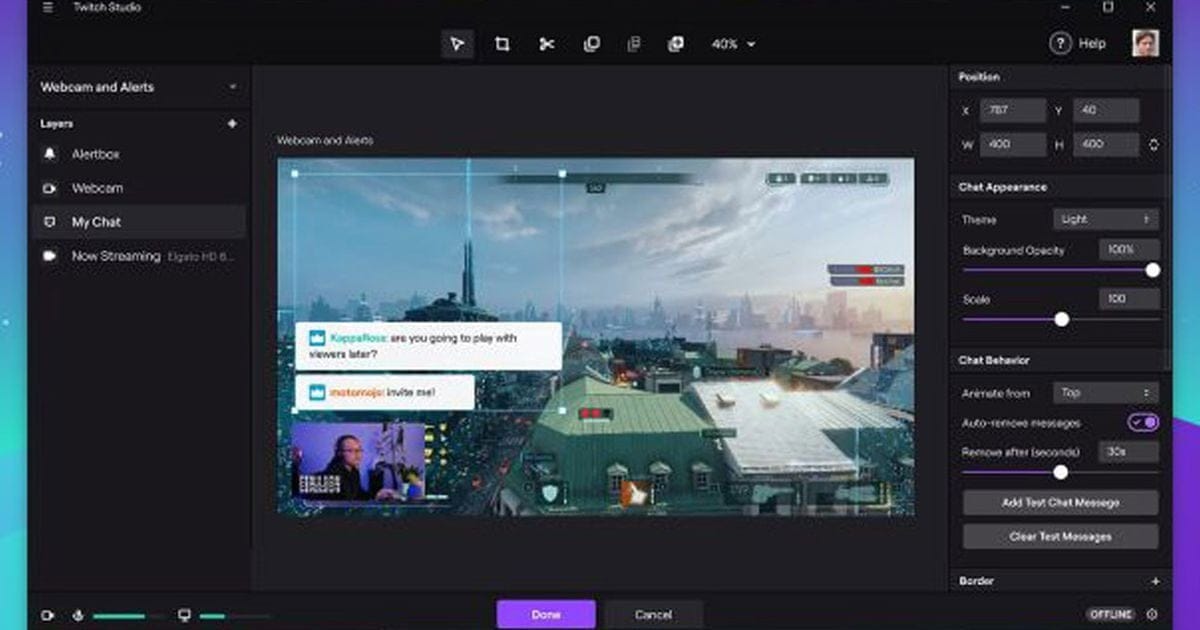Click the duplicate layer toolbar icon

point(591,44)
